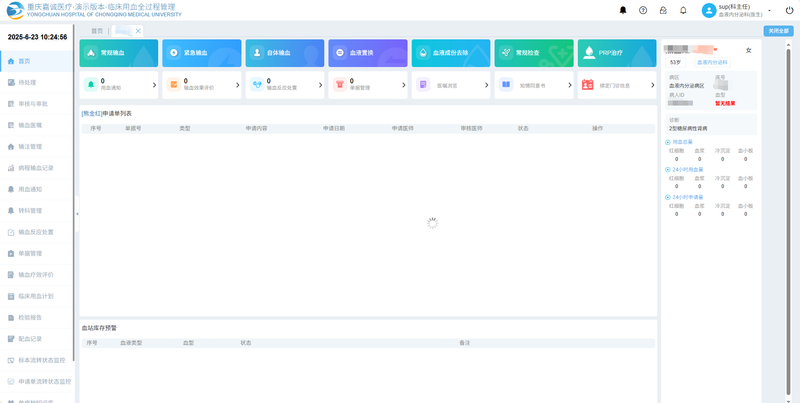Screen dimensions: 800x403
Task: Open the 常规检查 routine check card
Action: [534, 53]
